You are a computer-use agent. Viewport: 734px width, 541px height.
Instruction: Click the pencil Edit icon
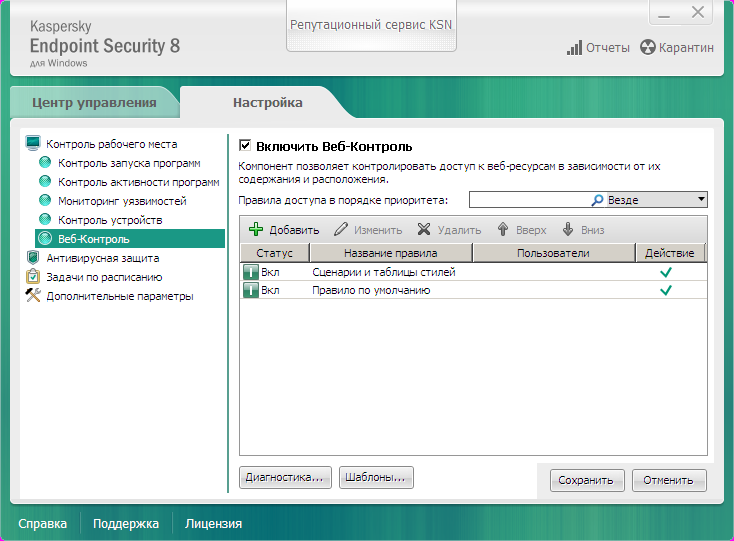point(341,229)
